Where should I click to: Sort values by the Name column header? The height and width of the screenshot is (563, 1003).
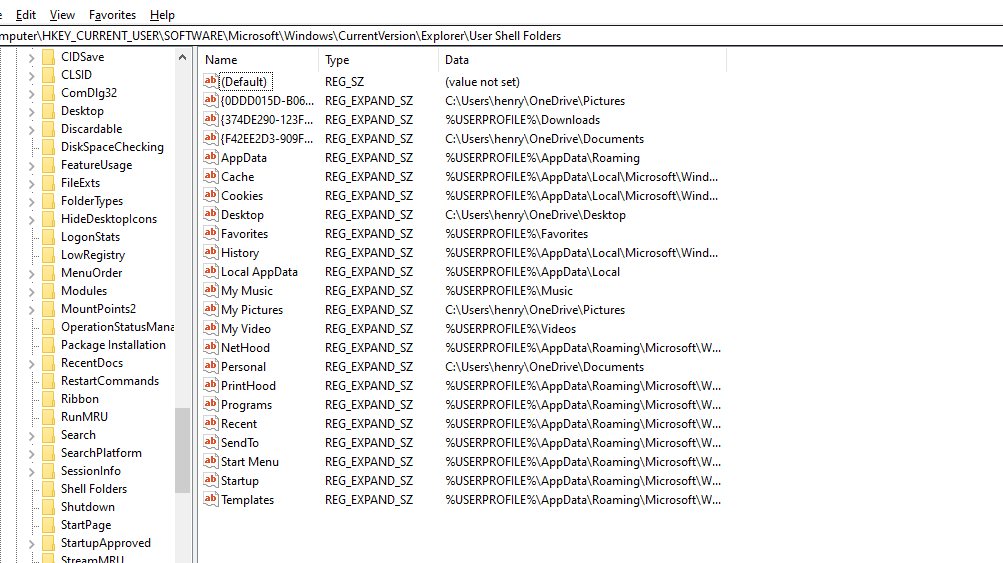(258, 59)
